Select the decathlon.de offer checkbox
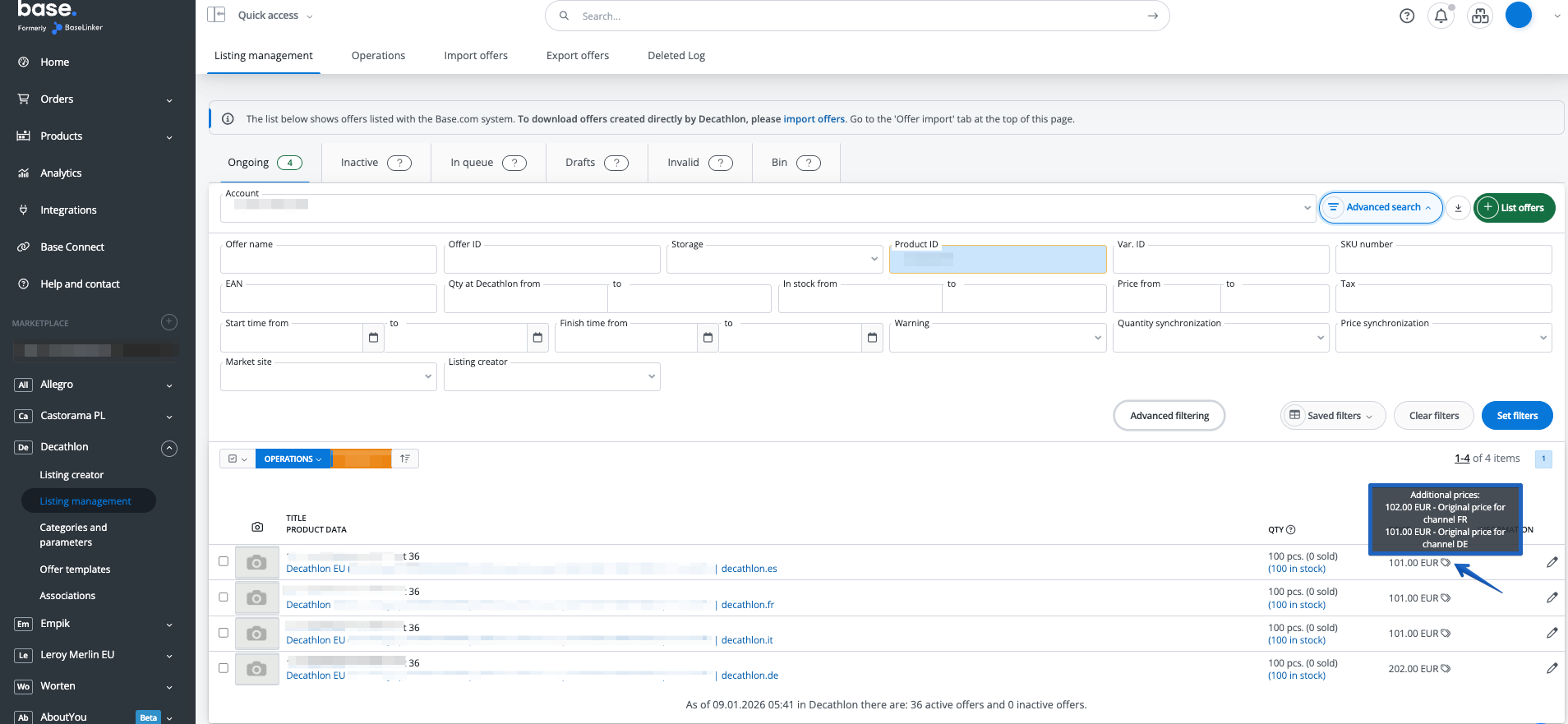Viewport: 1568px width, 724px height. 224,668
